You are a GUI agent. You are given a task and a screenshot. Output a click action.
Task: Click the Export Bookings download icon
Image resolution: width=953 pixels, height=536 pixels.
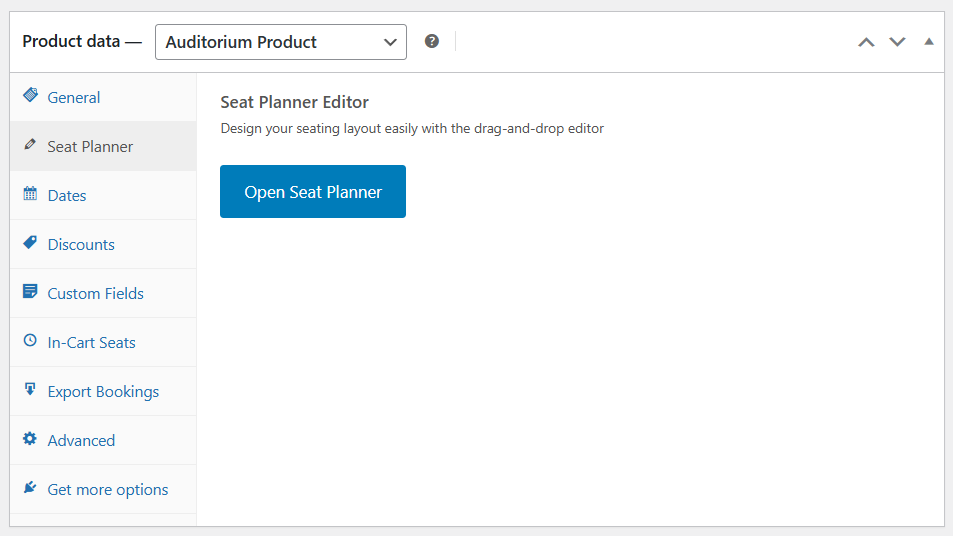click(30, 390)
